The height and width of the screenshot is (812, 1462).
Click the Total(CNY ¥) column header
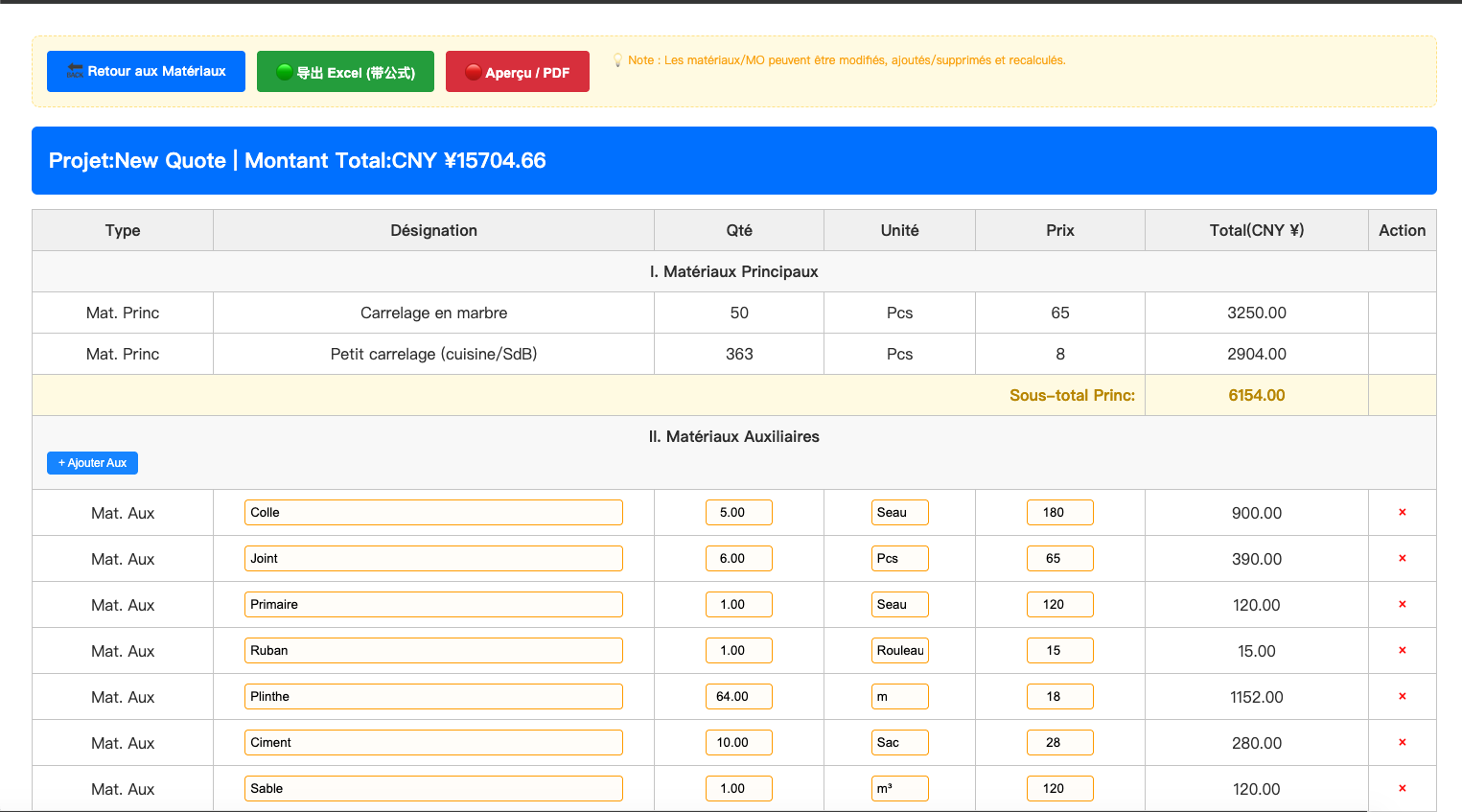tap(1257, 231)
